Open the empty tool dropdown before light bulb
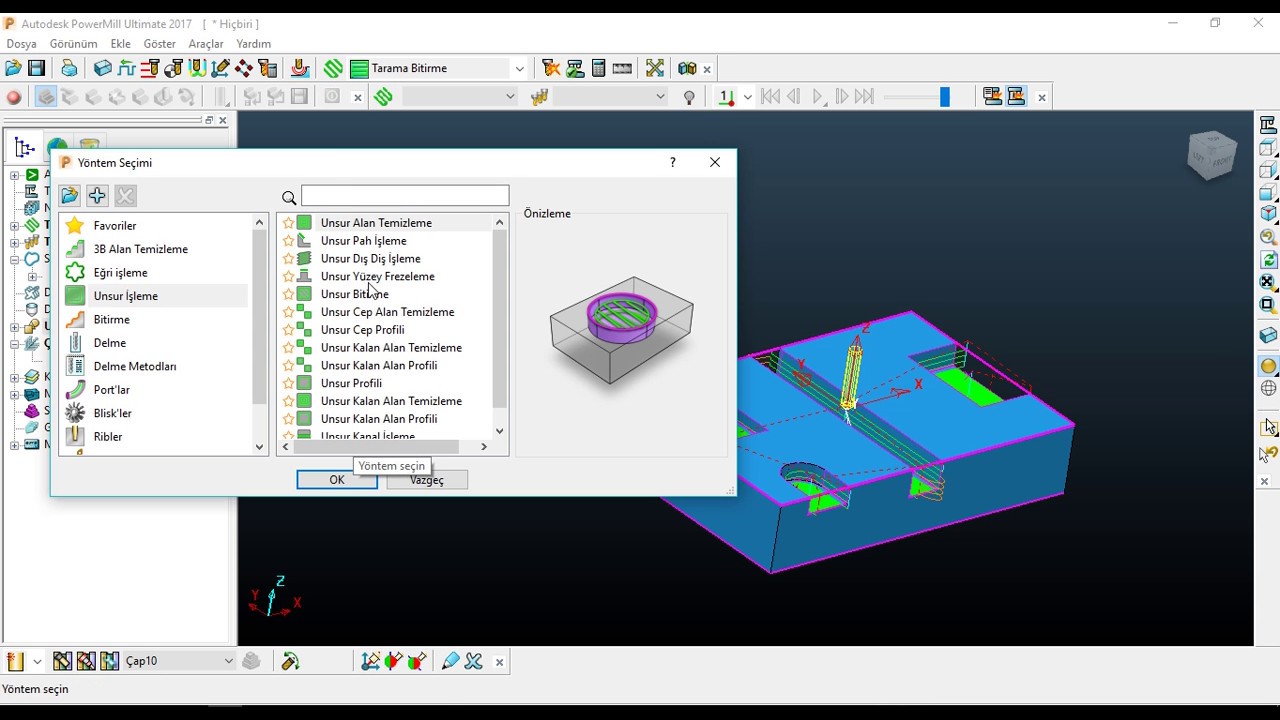Viewport: 1280px width, 720px height. click(660, 97)
